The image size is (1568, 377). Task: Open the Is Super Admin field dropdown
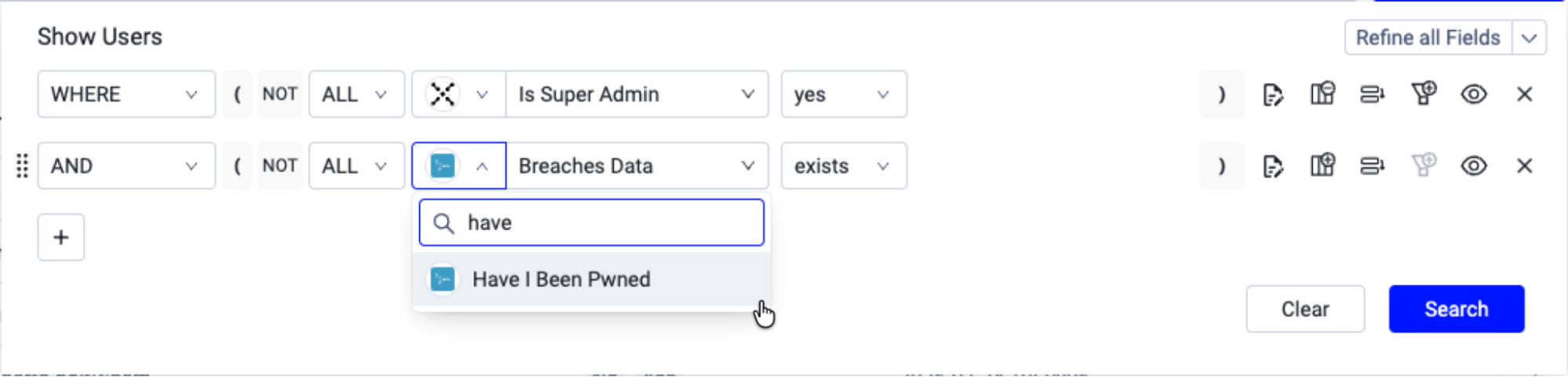637,94
